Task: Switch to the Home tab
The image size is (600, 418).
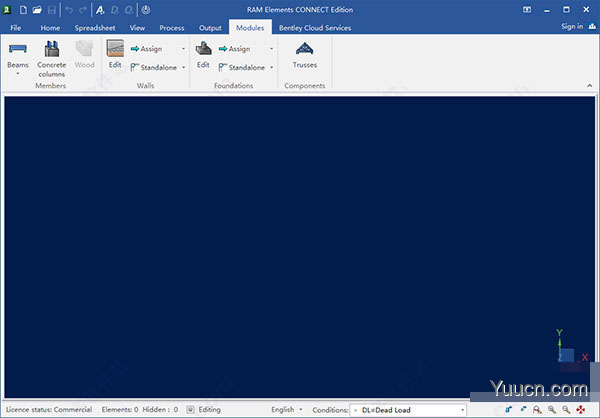Action: (x=50, y=28)
